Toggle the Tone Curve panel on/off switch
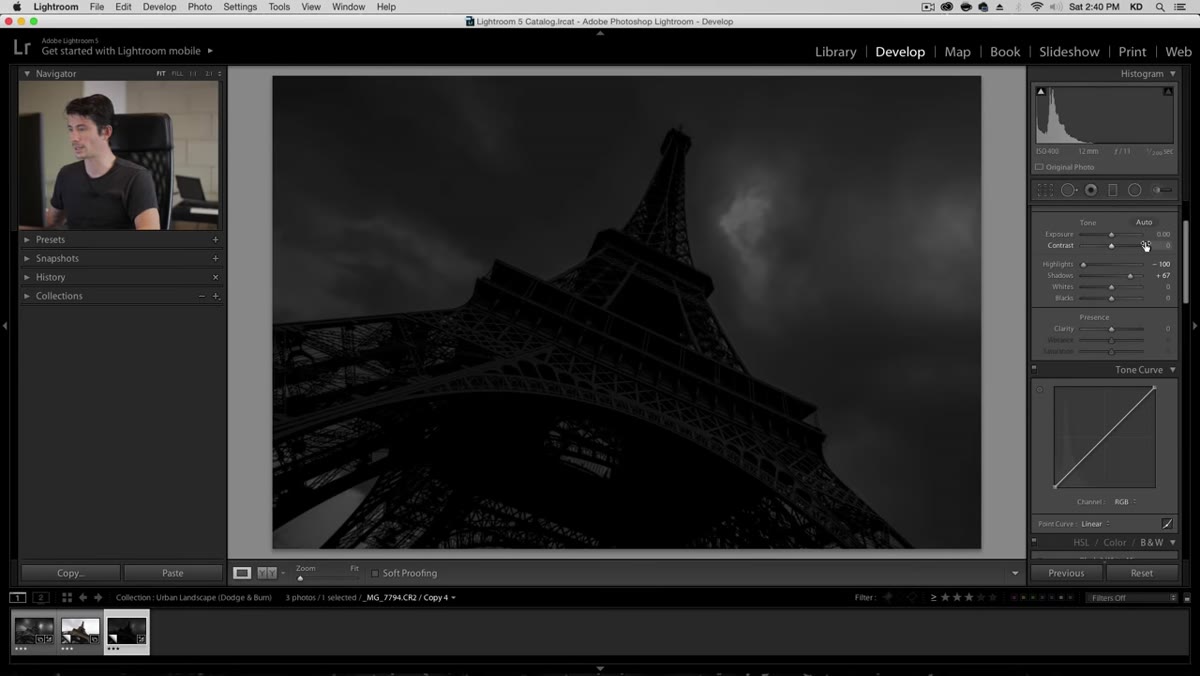1200x676 pixels. [1034, 370]
